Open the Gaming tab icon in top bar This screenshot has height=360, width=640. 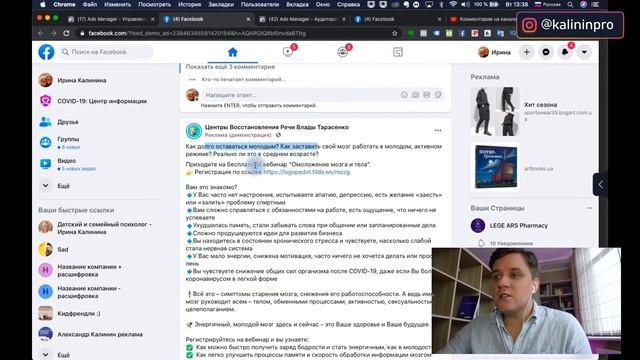[x=398, y=52]
